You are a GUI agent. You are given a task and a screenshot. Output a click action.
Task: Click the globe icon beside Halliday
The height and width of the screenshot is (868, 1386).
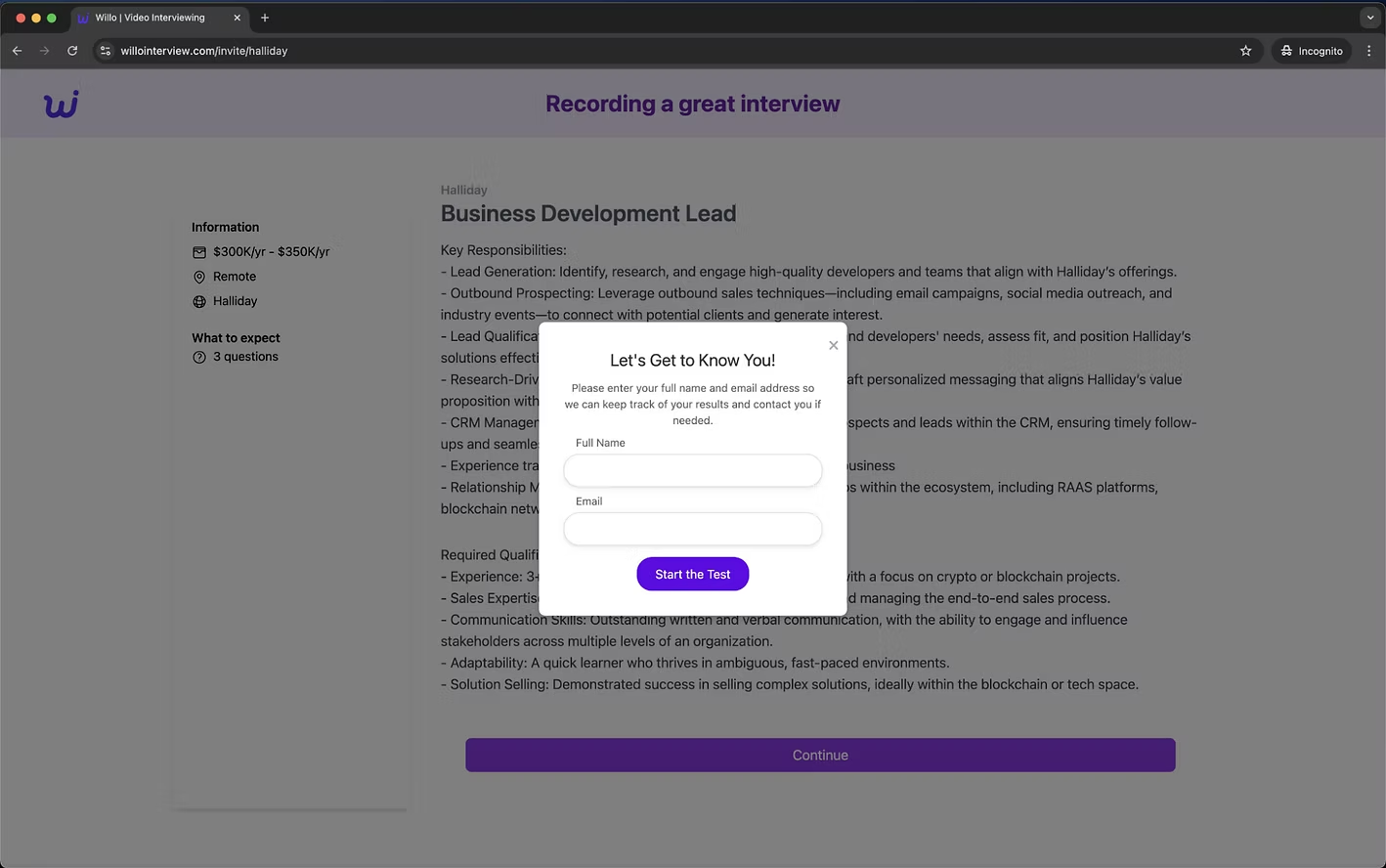click(198, 301)
